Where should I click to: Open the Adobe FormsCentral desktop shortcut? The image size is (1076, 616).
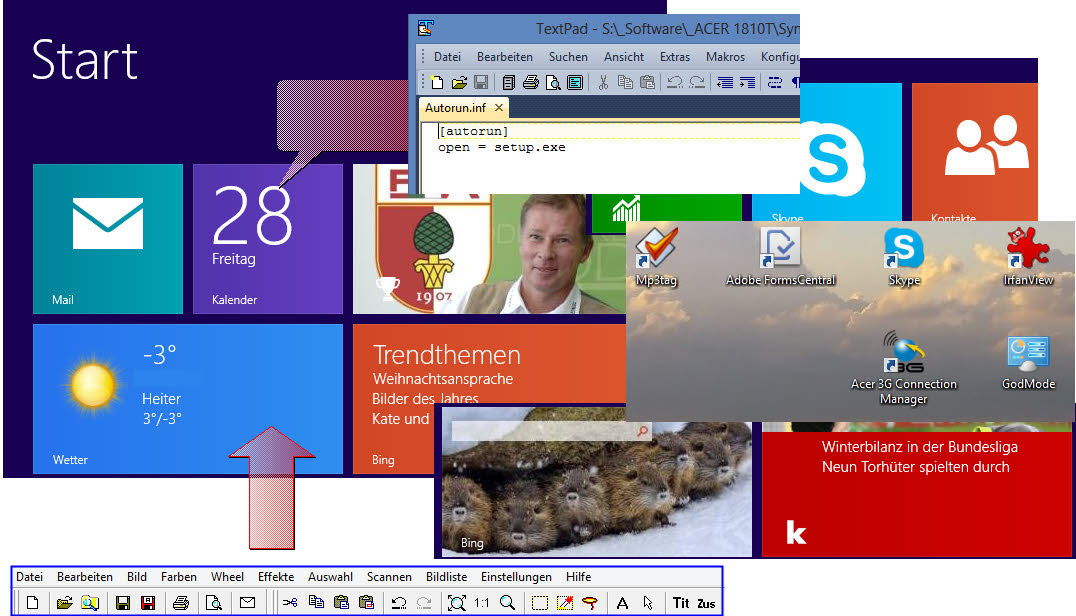coord(780,257)
